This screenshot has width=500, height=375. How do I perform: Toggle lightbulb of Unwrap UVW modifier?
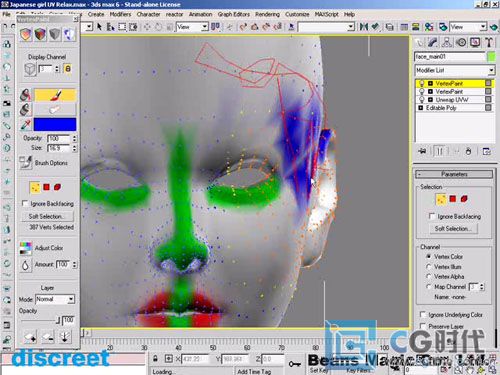[x=422, y=99]
